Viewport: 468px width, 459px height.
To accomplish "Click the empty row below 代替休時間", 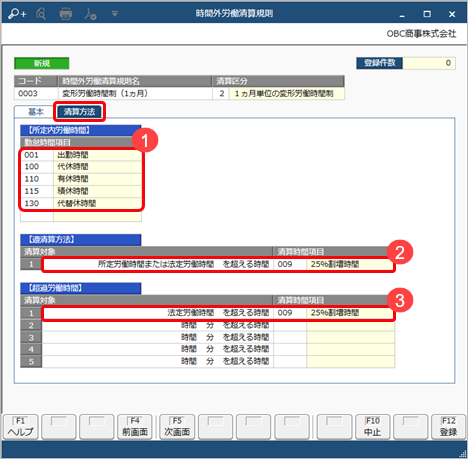I will point(81,216).
